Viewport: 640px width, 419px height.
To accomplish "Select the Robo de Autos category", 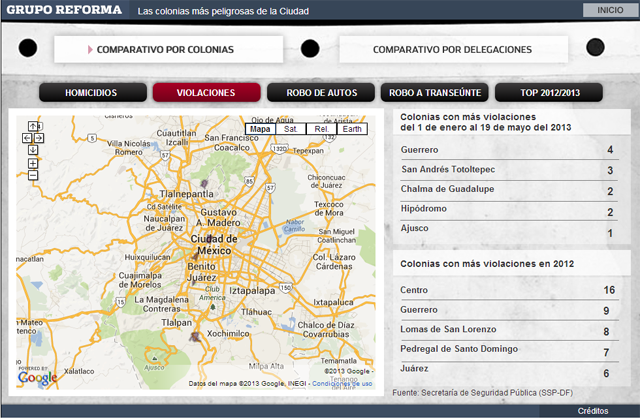I will tap(320, 93).
